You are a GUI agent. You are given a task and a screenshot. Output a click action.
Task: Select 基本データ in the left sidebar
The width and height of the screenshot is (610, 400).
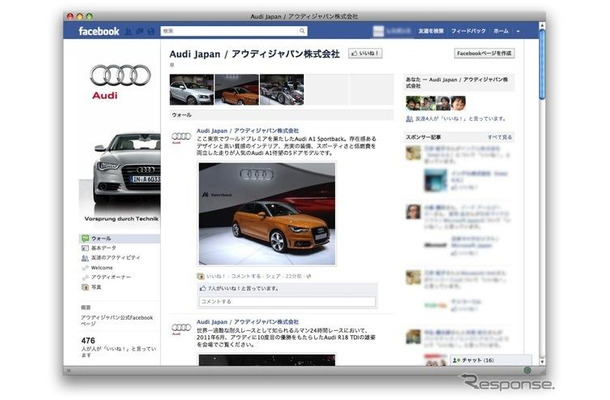tap(103, 248)
